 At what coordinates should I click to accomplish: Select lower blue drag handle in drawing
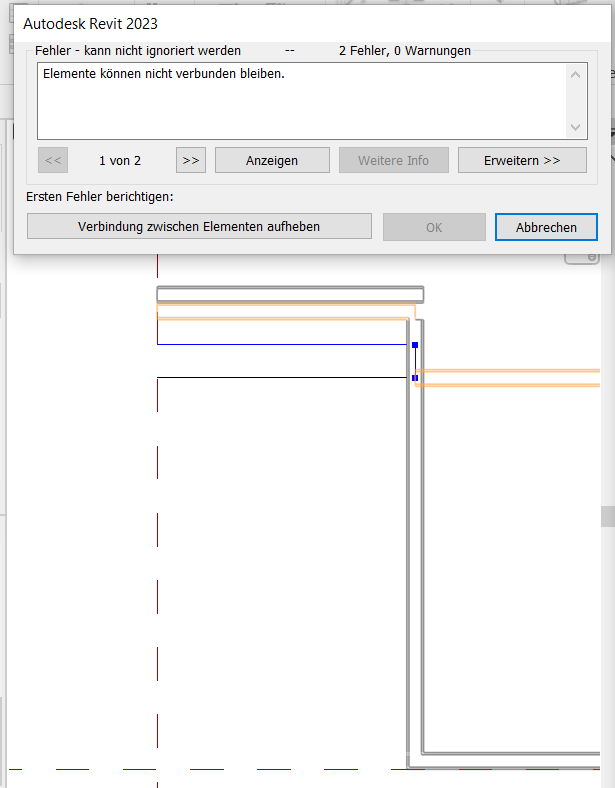[415, 378]
